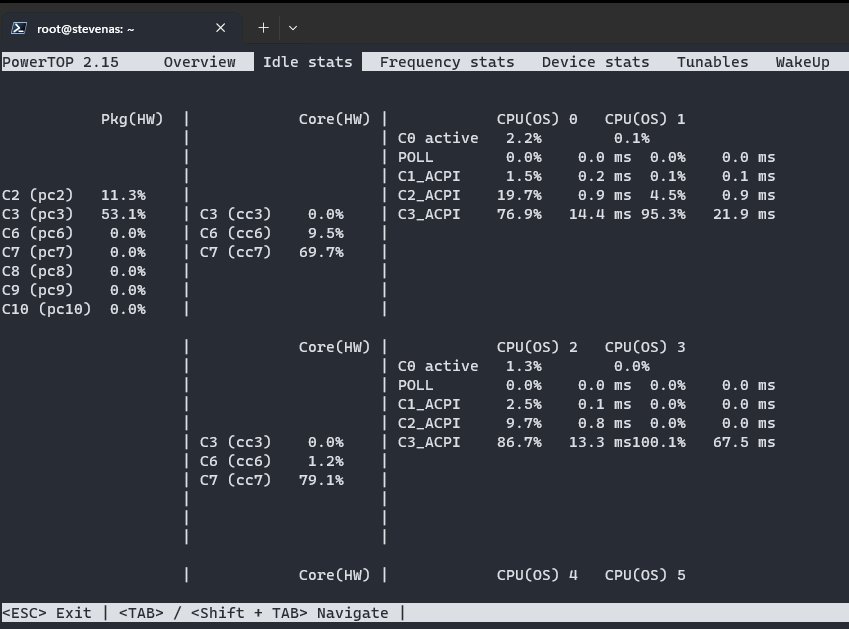Click the 67.5 ms duration value
The width and height of the screenshot is (849, 629).
tap(744, 442)
